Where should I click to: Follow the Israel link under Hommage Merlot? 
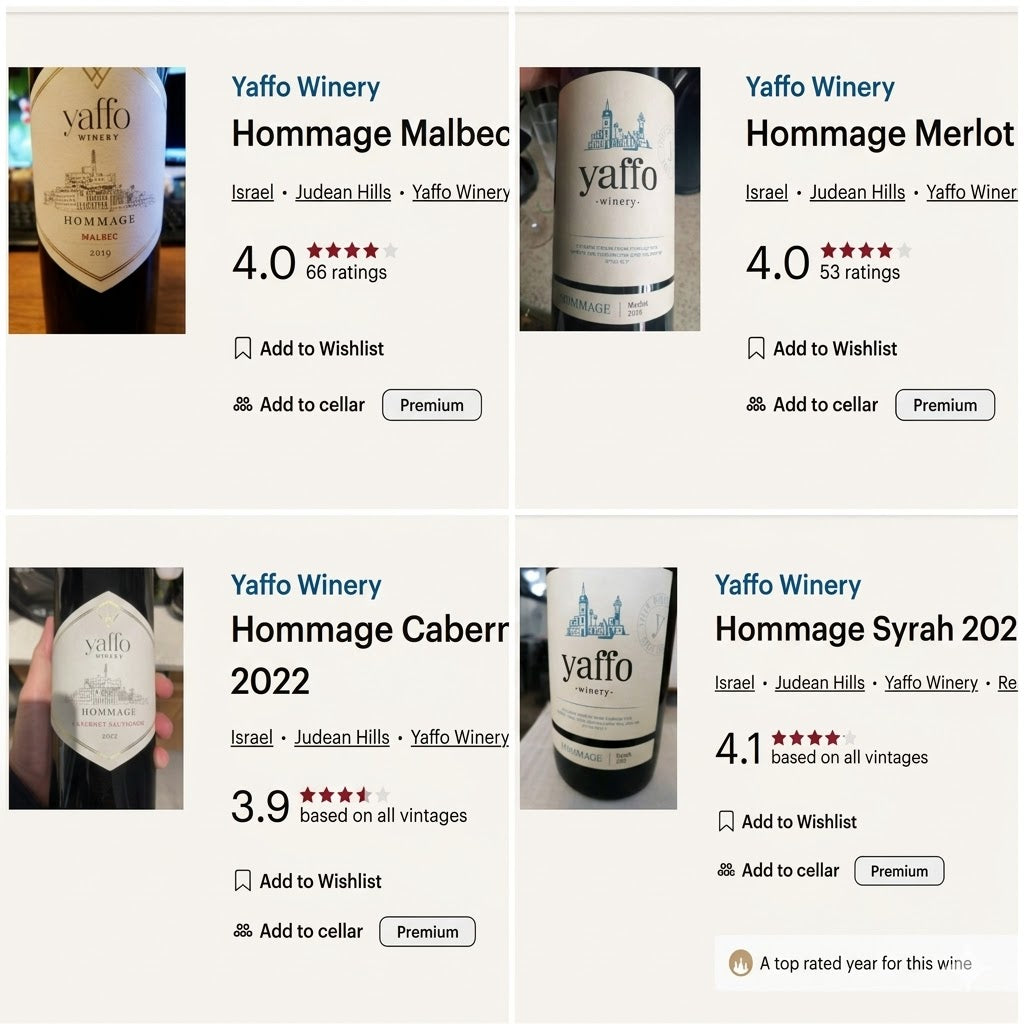pos(767,192)
